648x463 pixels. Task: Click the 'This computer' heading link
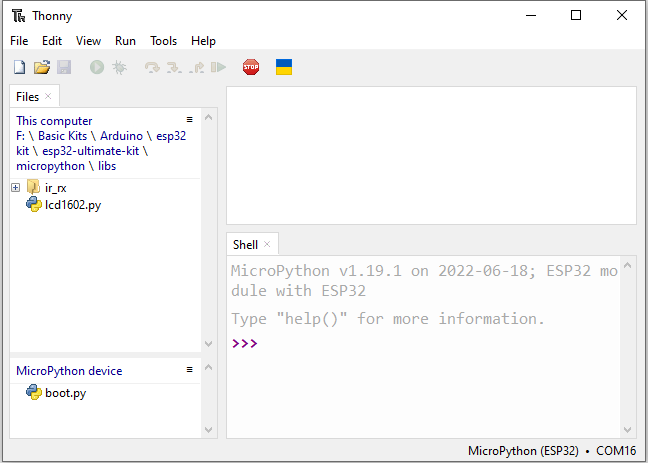point(54,121)
